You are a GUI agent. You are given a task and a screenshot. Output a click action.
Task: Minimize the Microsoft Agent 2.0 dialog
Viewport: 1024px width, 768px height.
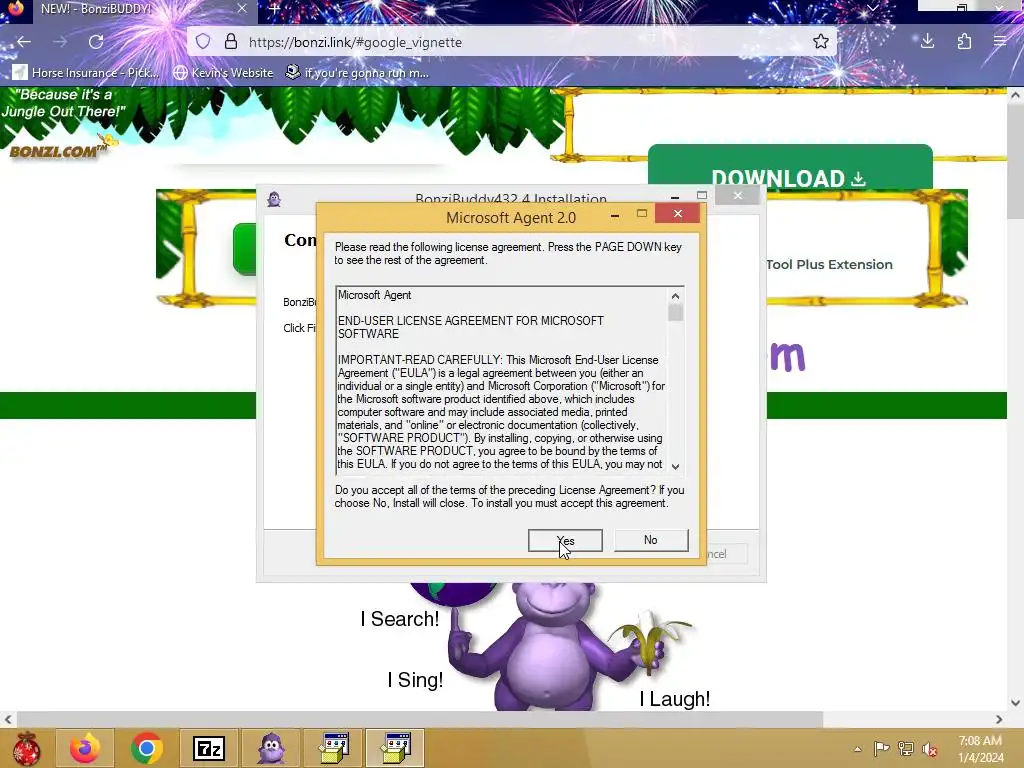click(615, 214)
